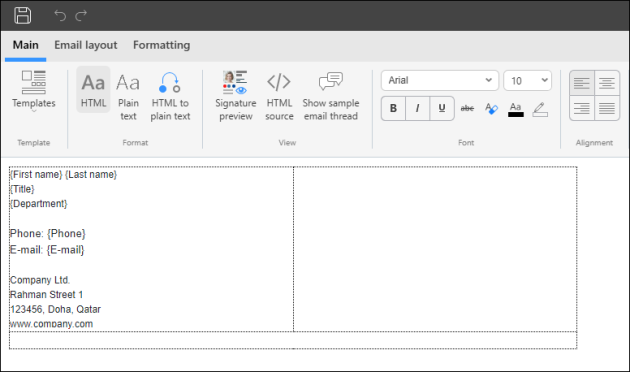Clear text formatting with the eraser icon
Screen dimensions: 630x372
(x=491, y=108)
